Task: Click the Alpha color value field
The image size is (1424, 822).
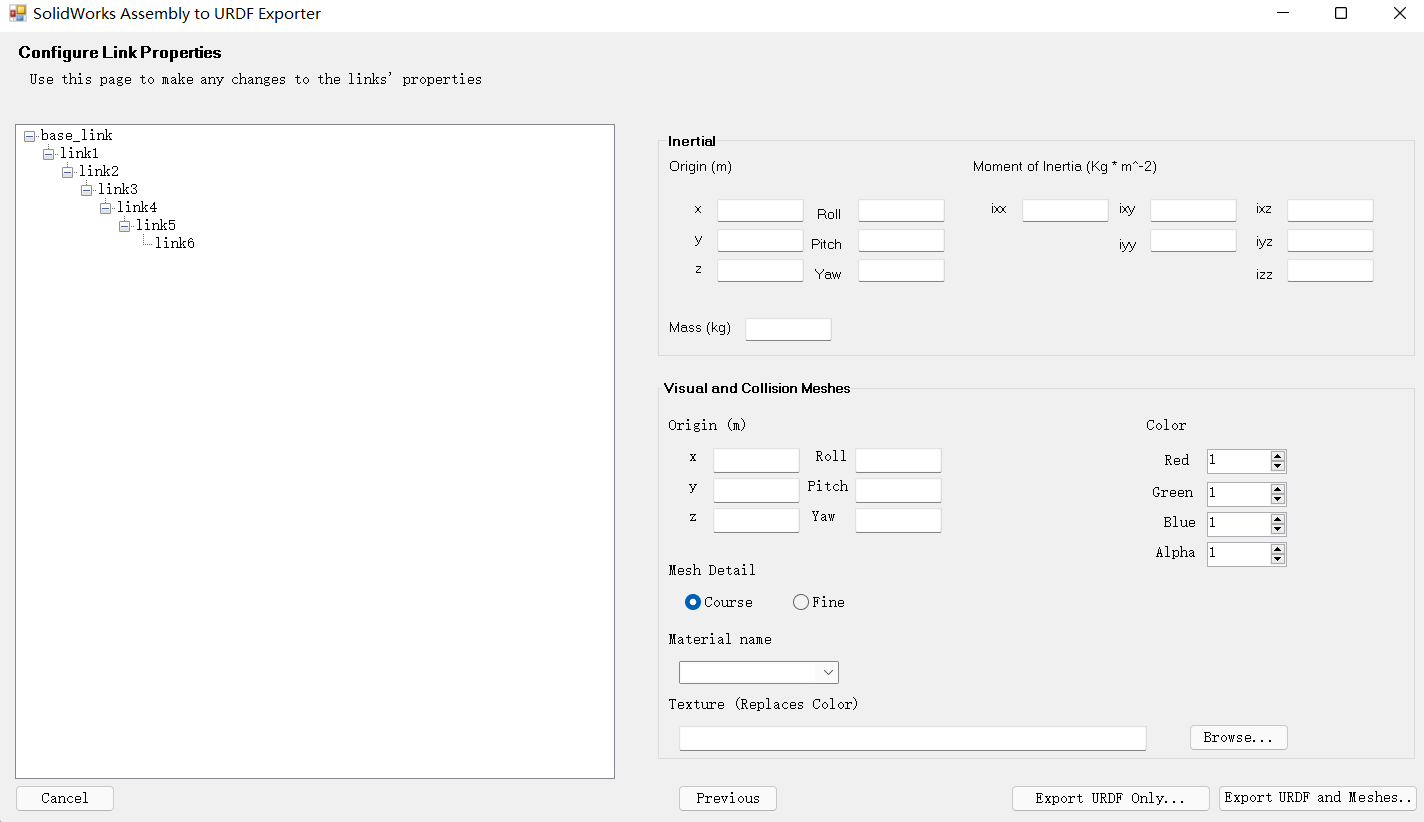Action: (x=1238, y=553)
